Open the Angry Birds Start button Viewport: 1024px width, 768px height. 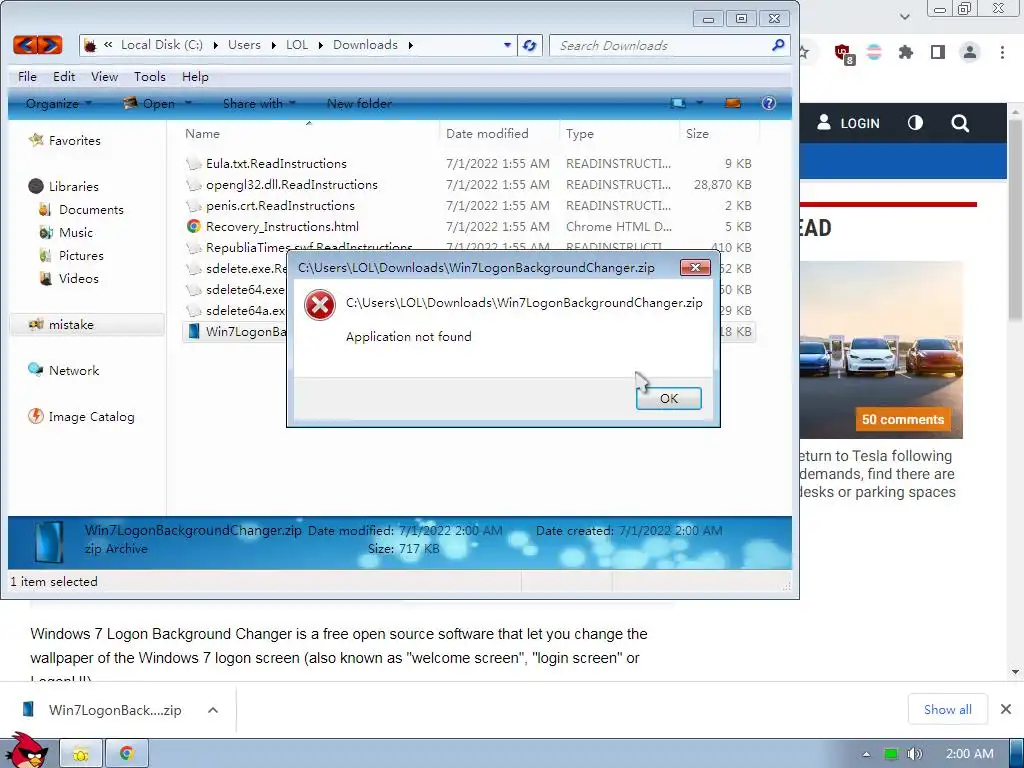click(x=26, y=751)
